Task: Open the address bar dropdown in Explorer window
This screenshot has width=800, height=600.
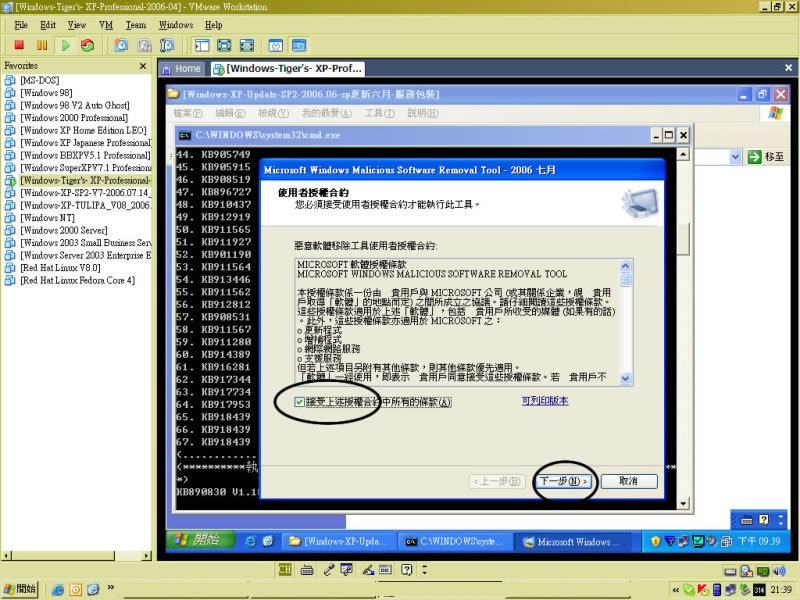Action: [x=735, y=157]
